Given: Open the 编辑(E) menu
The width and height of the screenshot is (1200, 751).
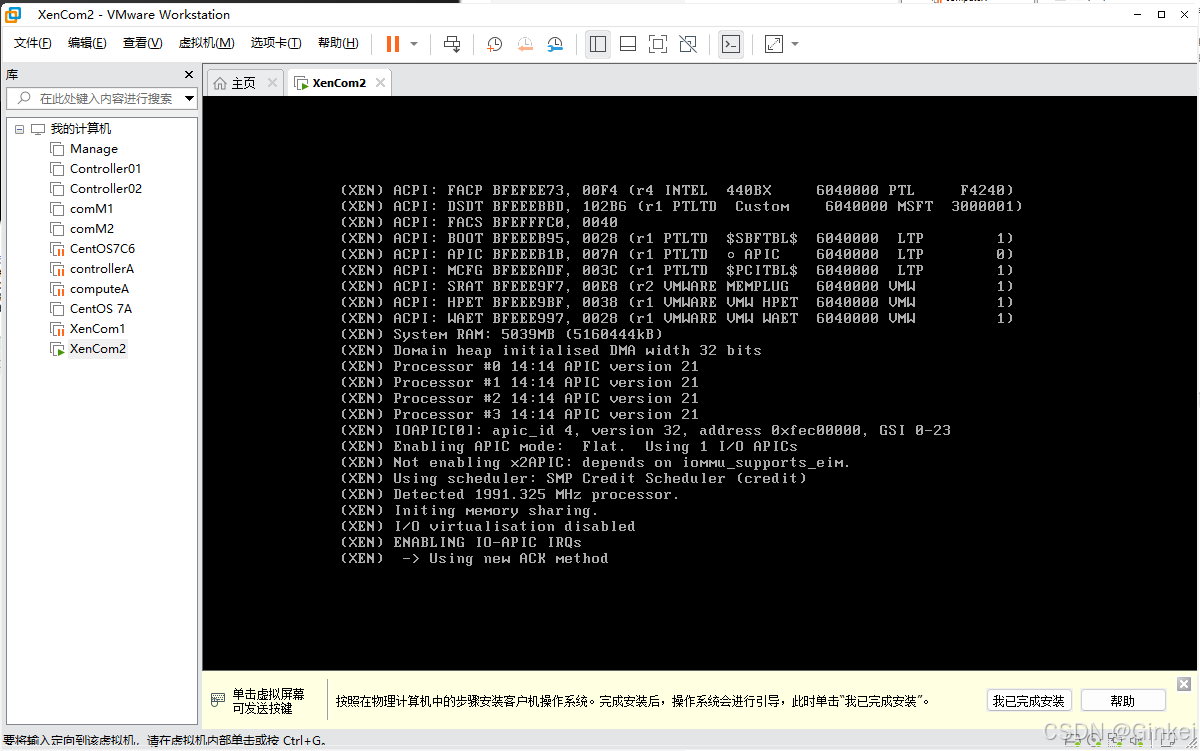Looking at the screenshot, I should point(87,43).
